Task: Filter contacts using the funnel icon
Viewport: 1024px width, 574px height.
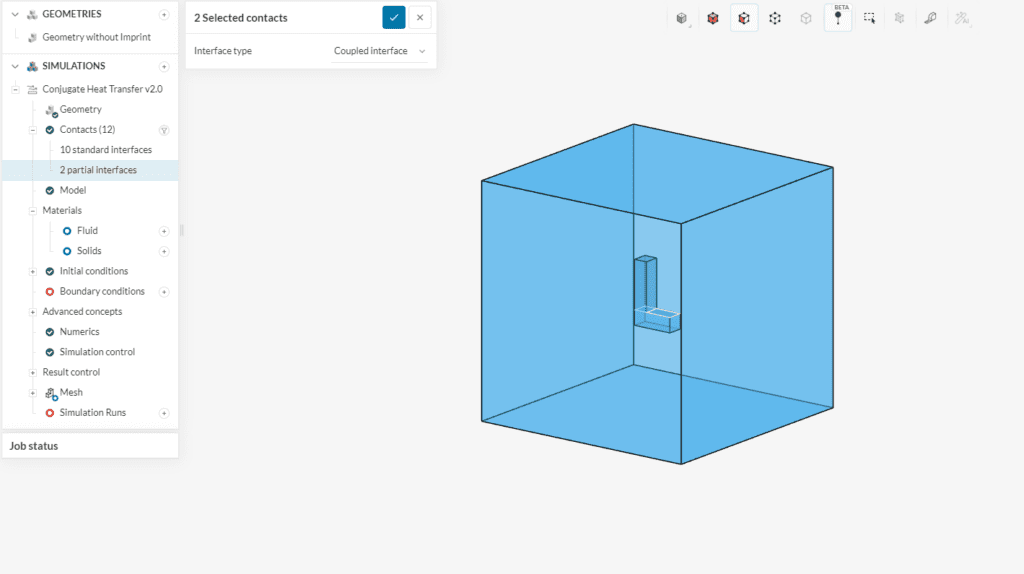Action: coord(164,130)
